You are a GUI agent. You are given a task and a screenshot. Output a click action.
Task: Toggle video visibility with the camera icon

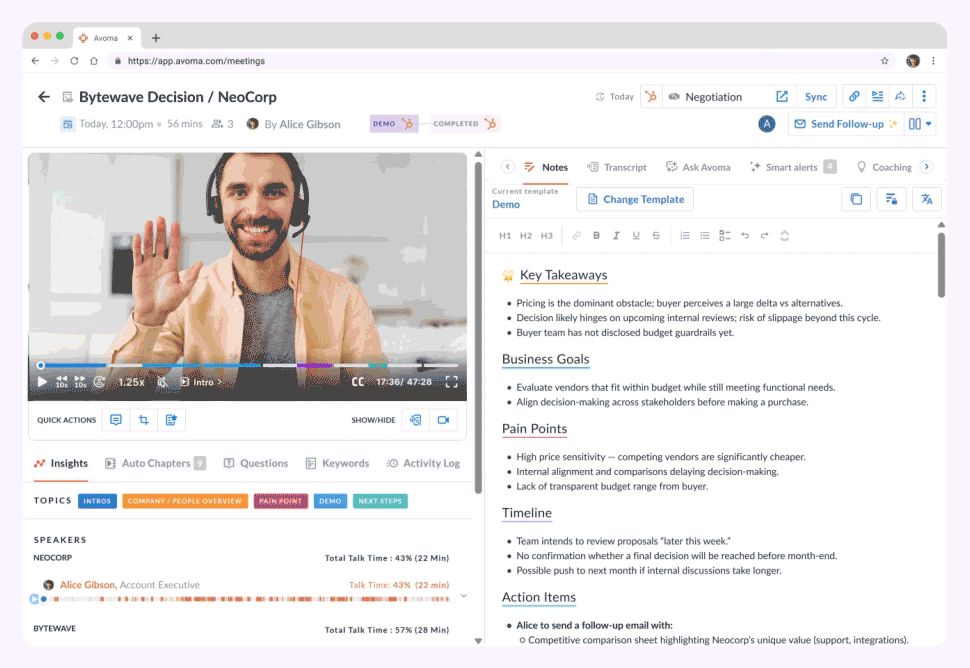point(444,420)
